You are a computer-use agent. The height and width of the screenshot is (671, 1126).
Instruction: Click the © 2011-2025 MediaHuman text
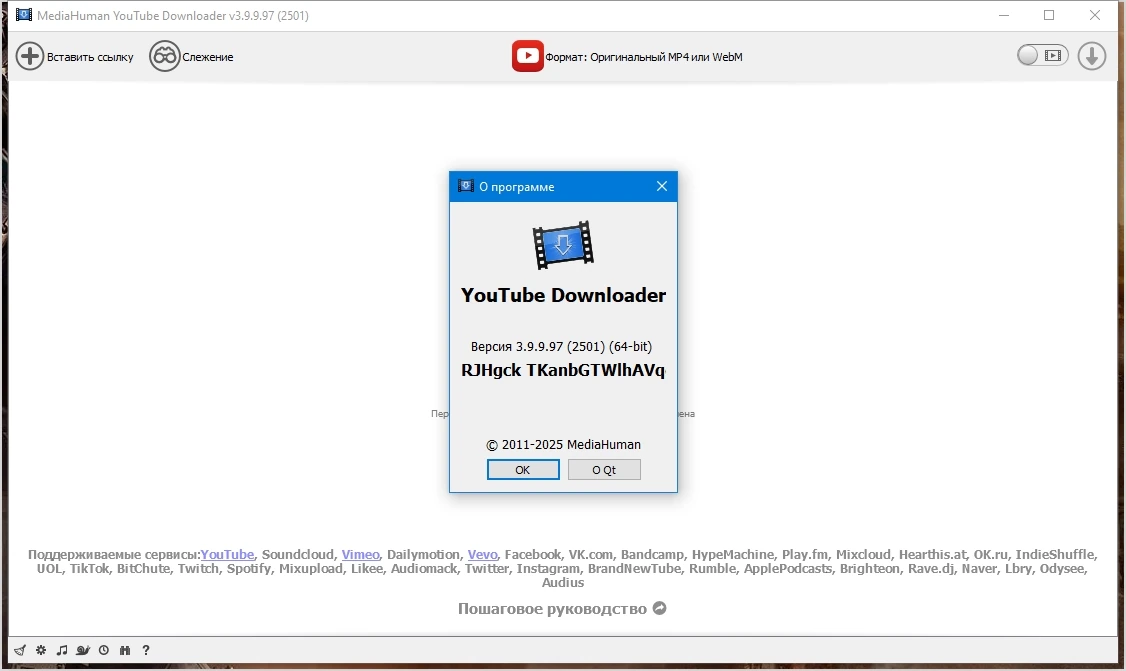click(563, 445)
